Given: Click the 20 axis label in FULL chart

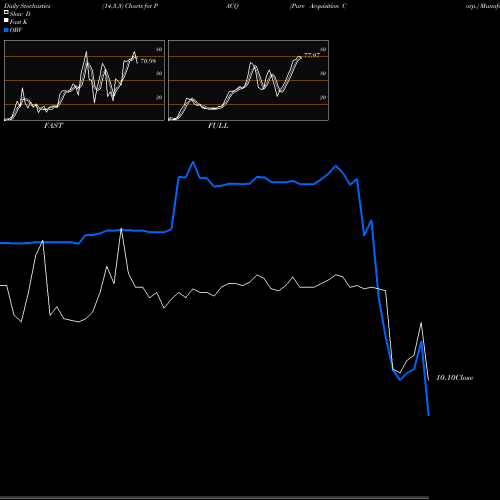Looking at the screenshot, I should (323, 97).
